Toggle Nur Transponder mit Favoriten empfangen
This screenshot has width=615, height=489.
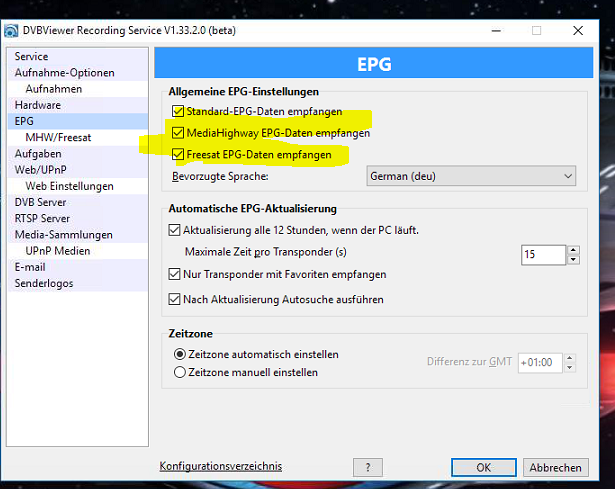[x=175, y=274]
